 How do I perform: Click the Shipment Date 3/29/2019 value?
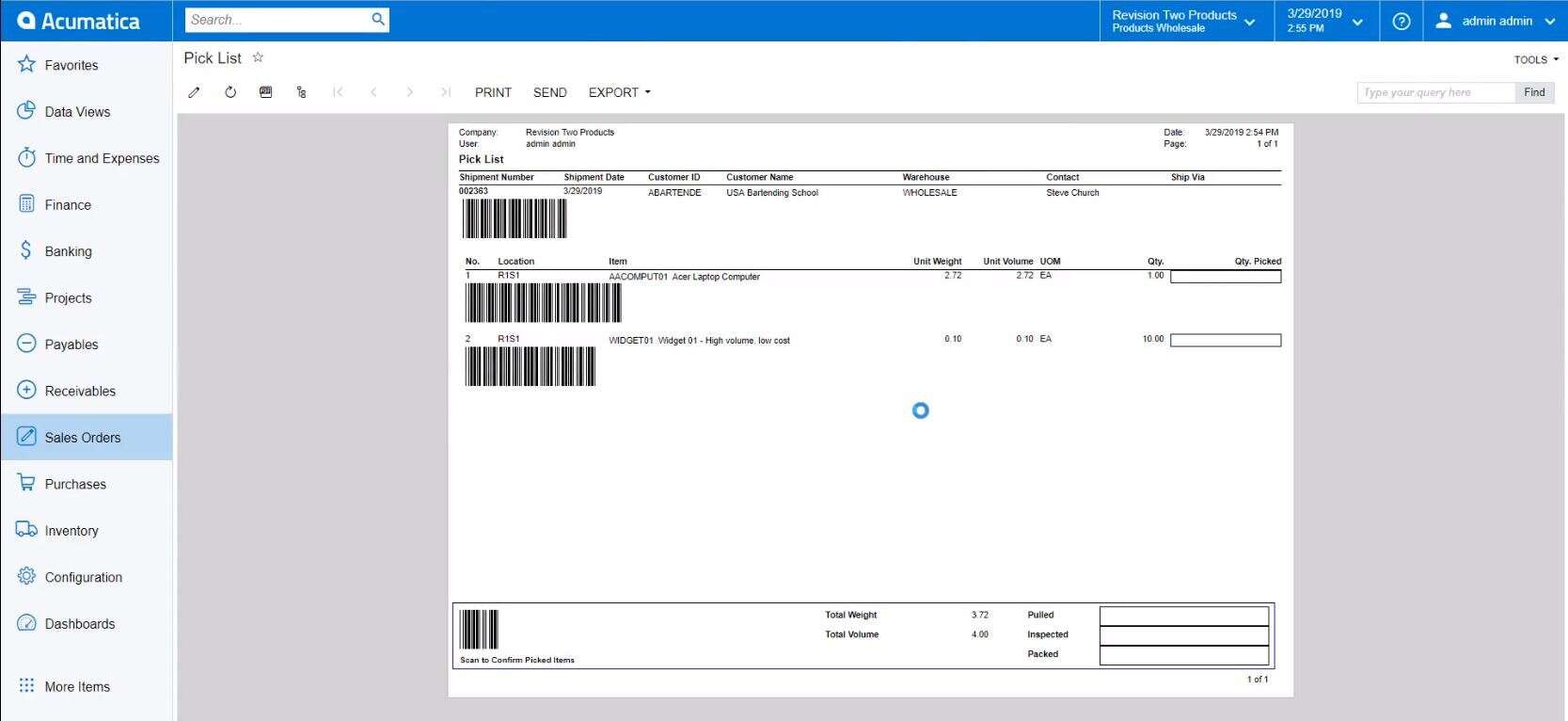pos(582,191)
